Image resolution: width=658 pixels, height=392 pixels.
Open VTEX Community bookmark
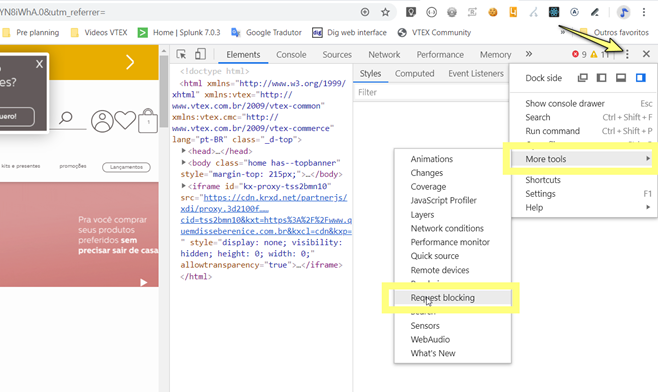pyautogui.click(x=434, y=32)
